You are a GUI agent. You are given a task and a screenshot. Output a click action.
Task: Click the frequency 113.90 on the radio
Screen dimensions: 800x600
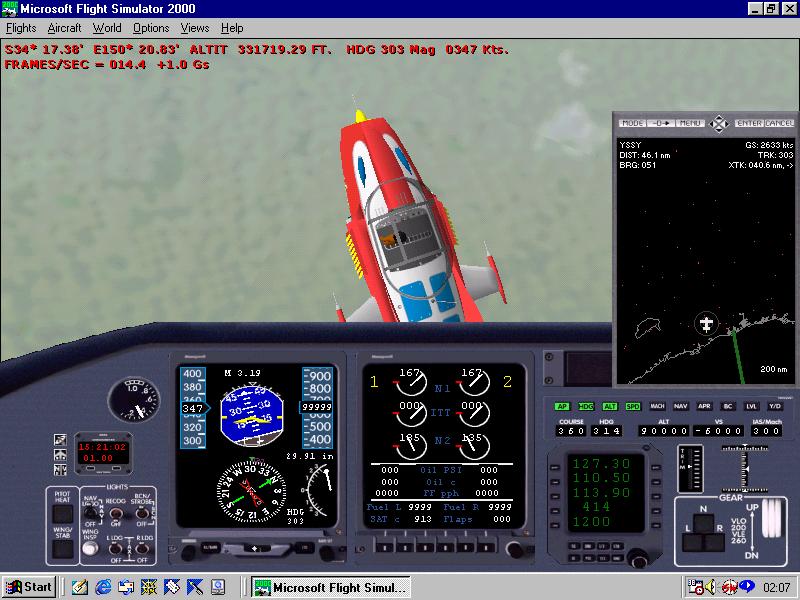click(x=602, y=492)
